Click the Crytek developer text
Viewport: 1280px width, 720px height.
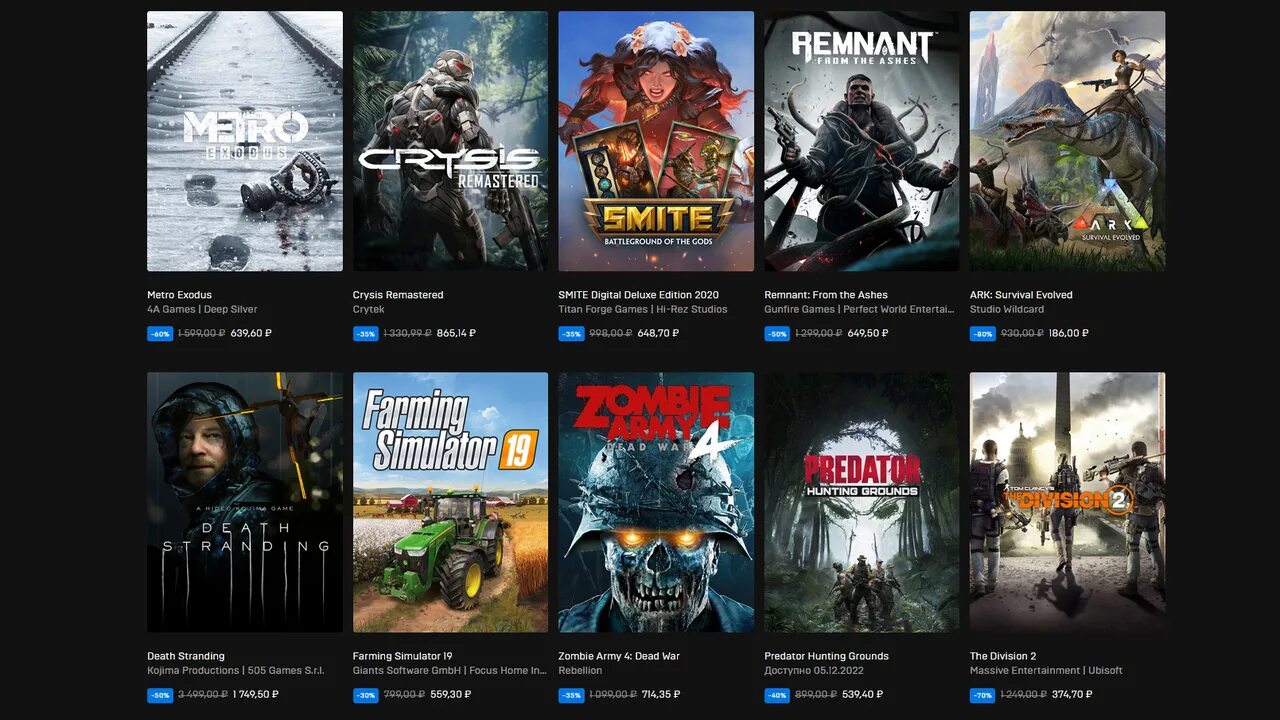[x=368, y=310]
